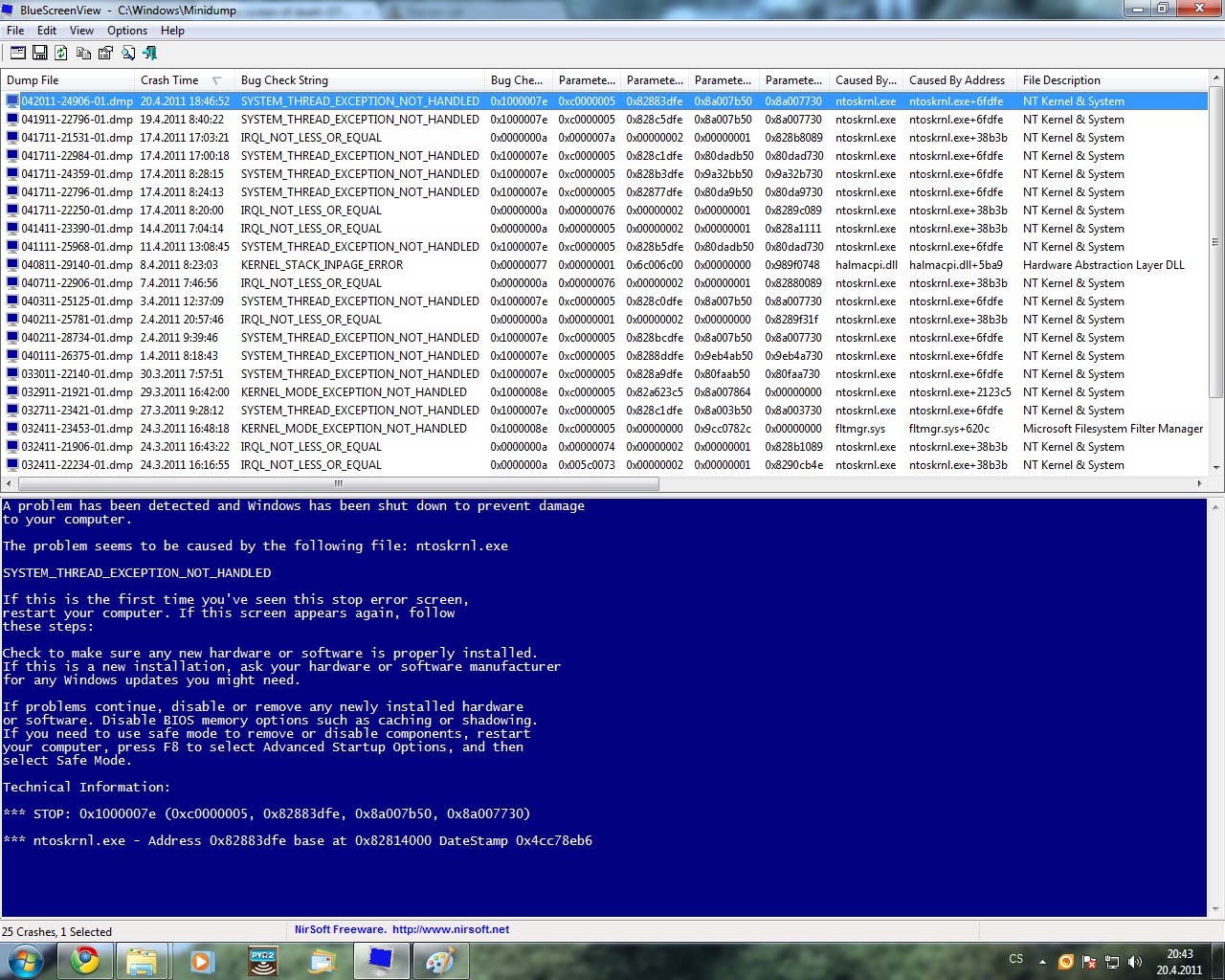Click the blue screen pane scroll-down arrow
Image resolution: width=1225 pixels, height=980 pixels.
pos(1216,908)
